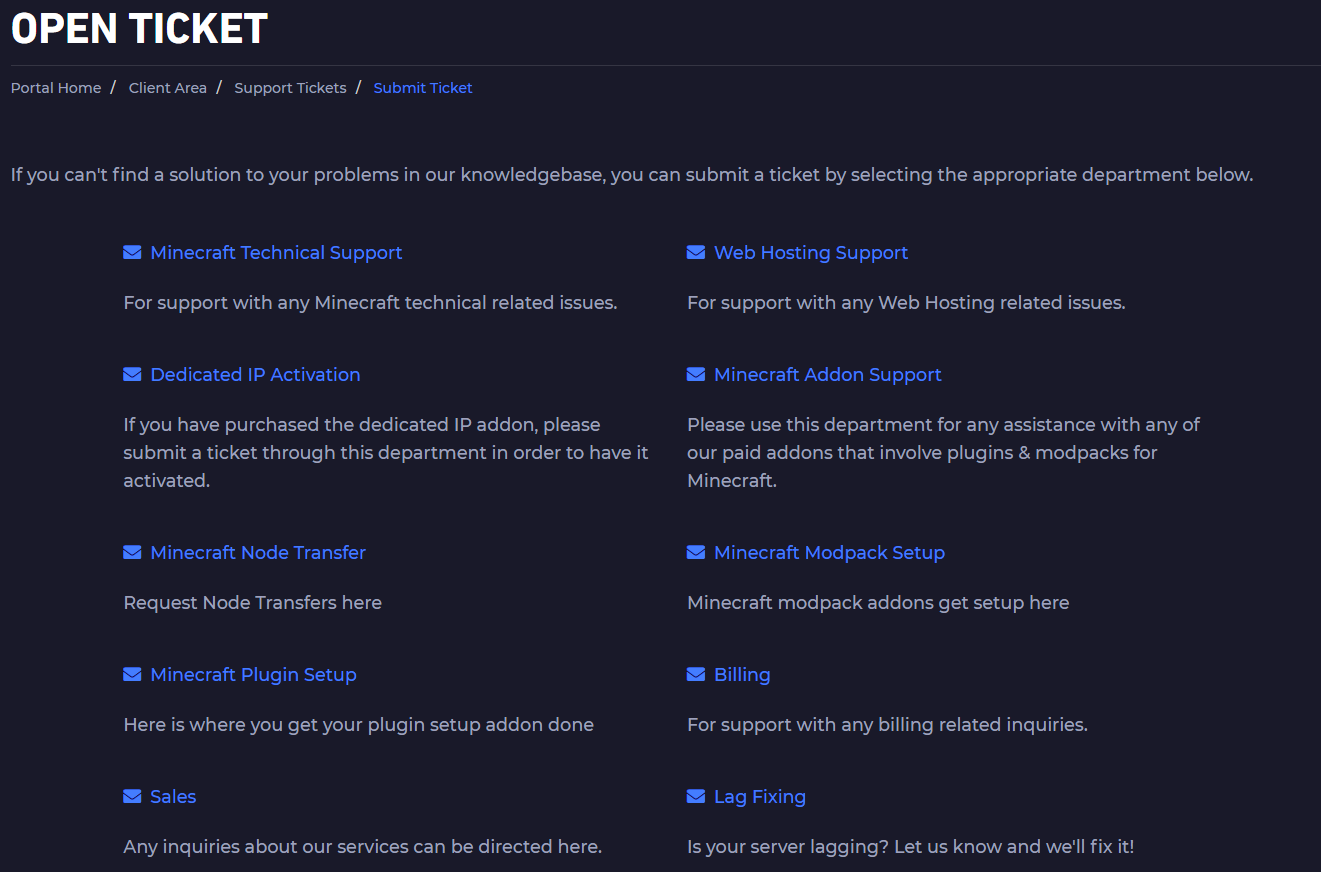Click envelope icon next to Lag Fixing

[x=696, y=797]
